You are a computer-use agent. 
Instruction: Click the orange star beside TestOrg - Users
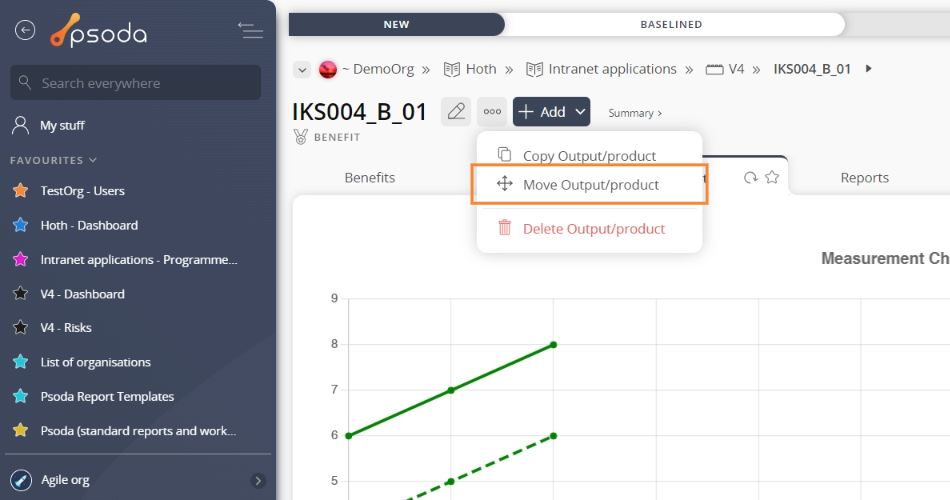coord(19,191)
